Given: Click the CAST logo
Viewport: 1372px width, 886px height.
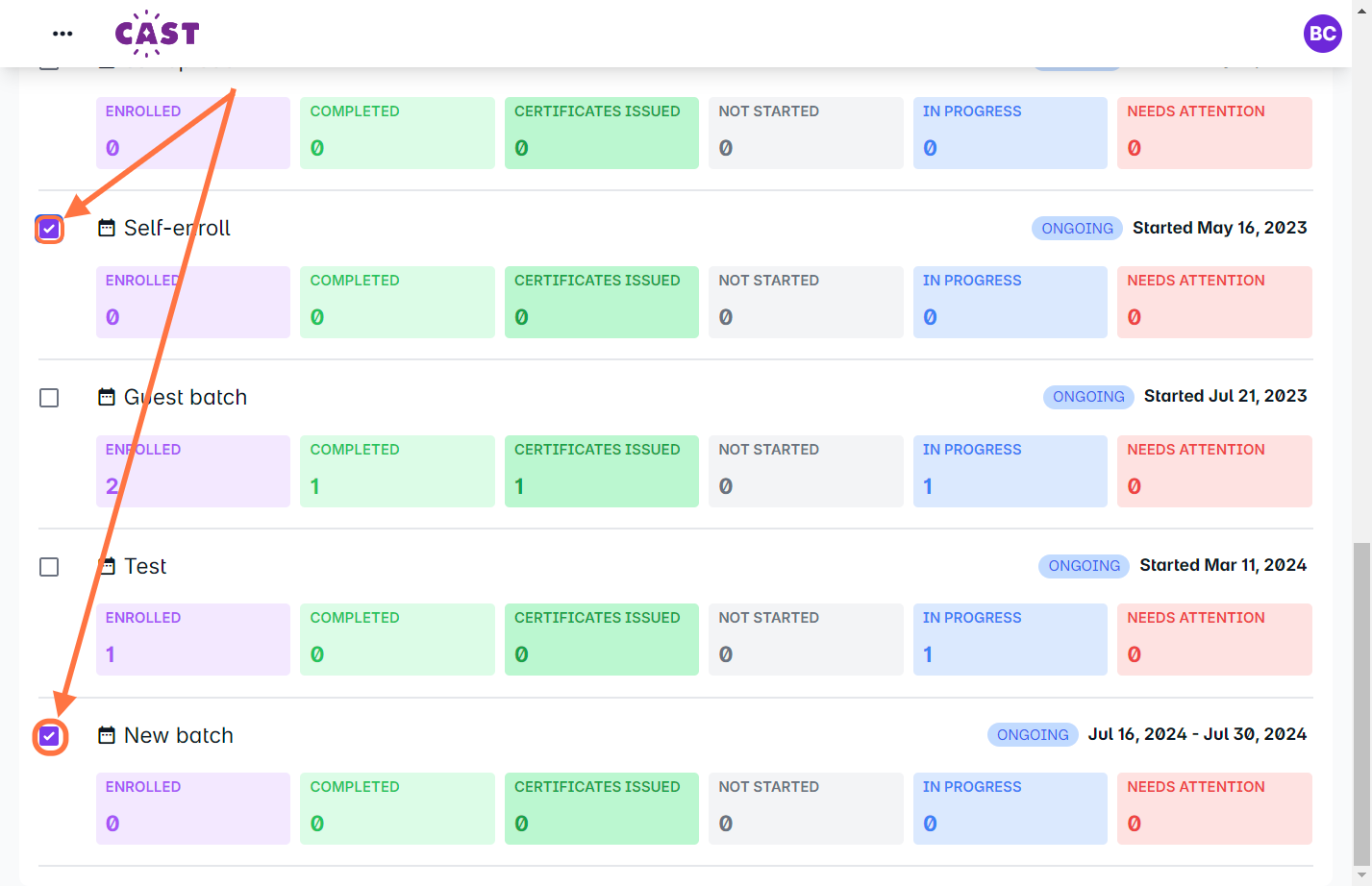Looking at the screenshot, I should [157, 34].
